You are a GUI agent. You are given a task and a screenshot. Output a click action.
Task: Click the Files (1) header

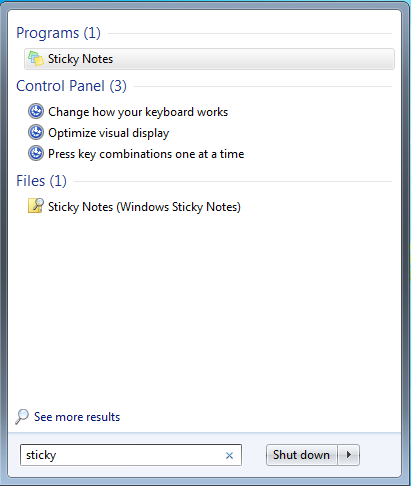(41, 181)
